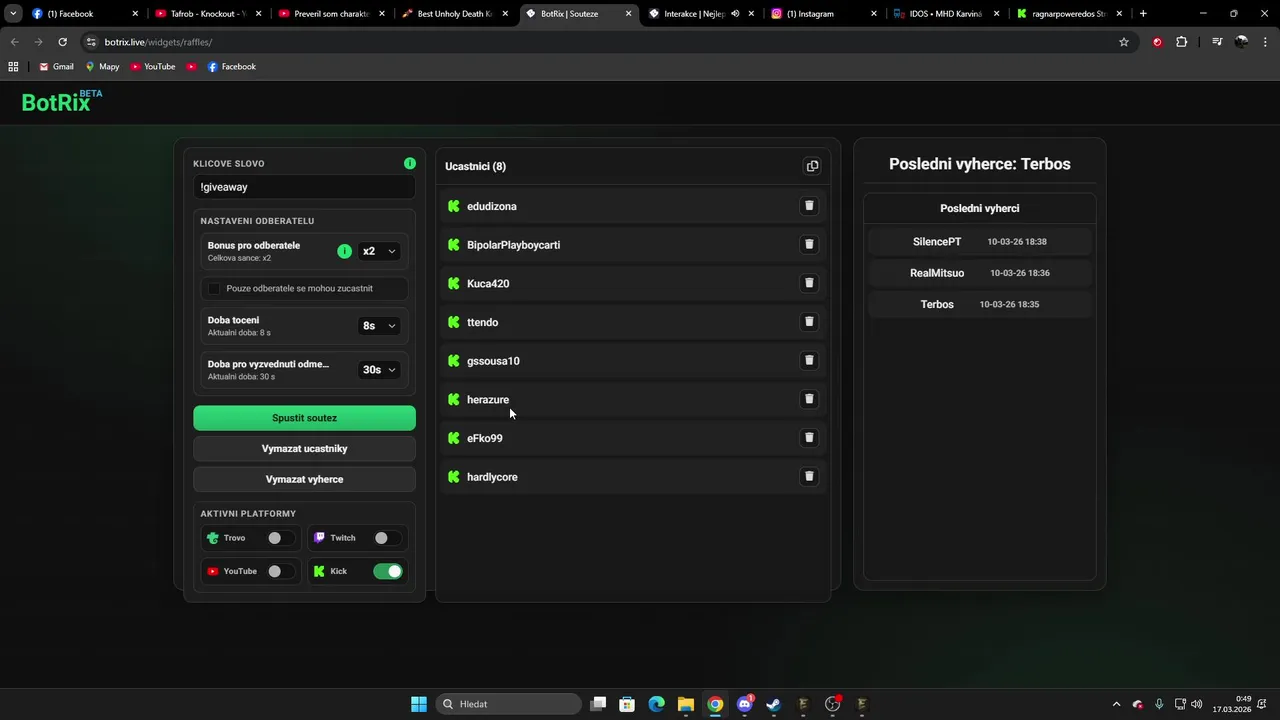Select winner RealMitsuo in recent winners

[980, 273]
